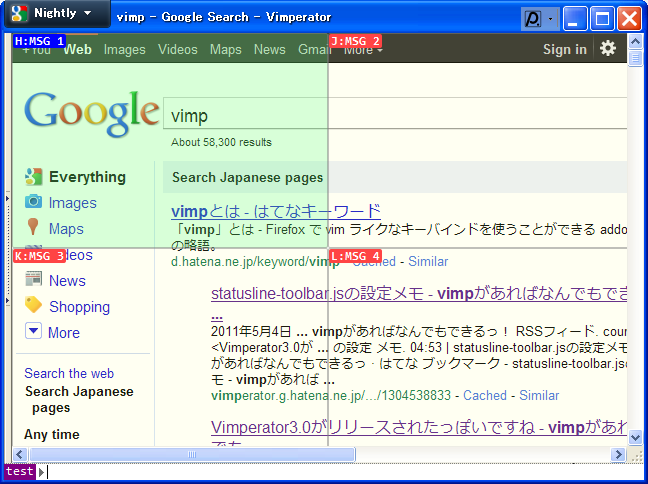Open the Nightly application menu

(x=57, y=13)
